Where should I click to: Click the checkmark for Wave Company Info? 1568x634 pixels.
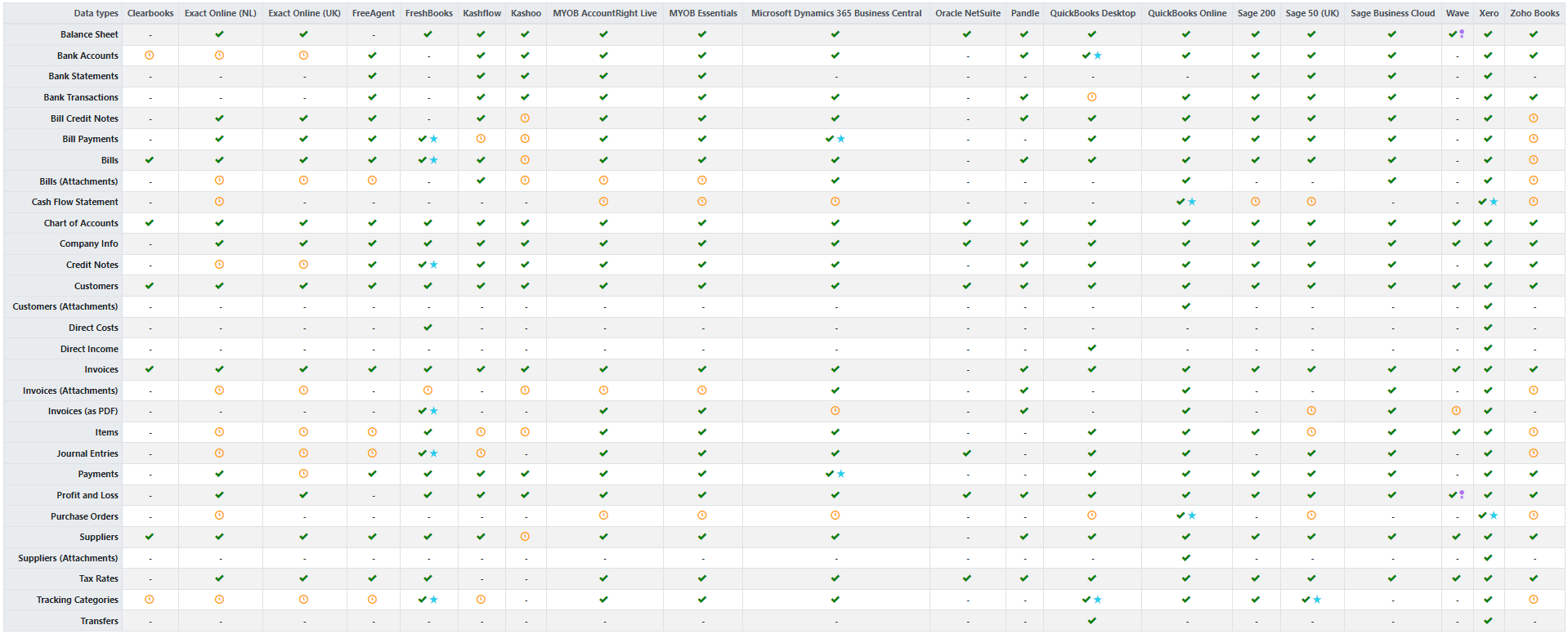coord(1456,243)
